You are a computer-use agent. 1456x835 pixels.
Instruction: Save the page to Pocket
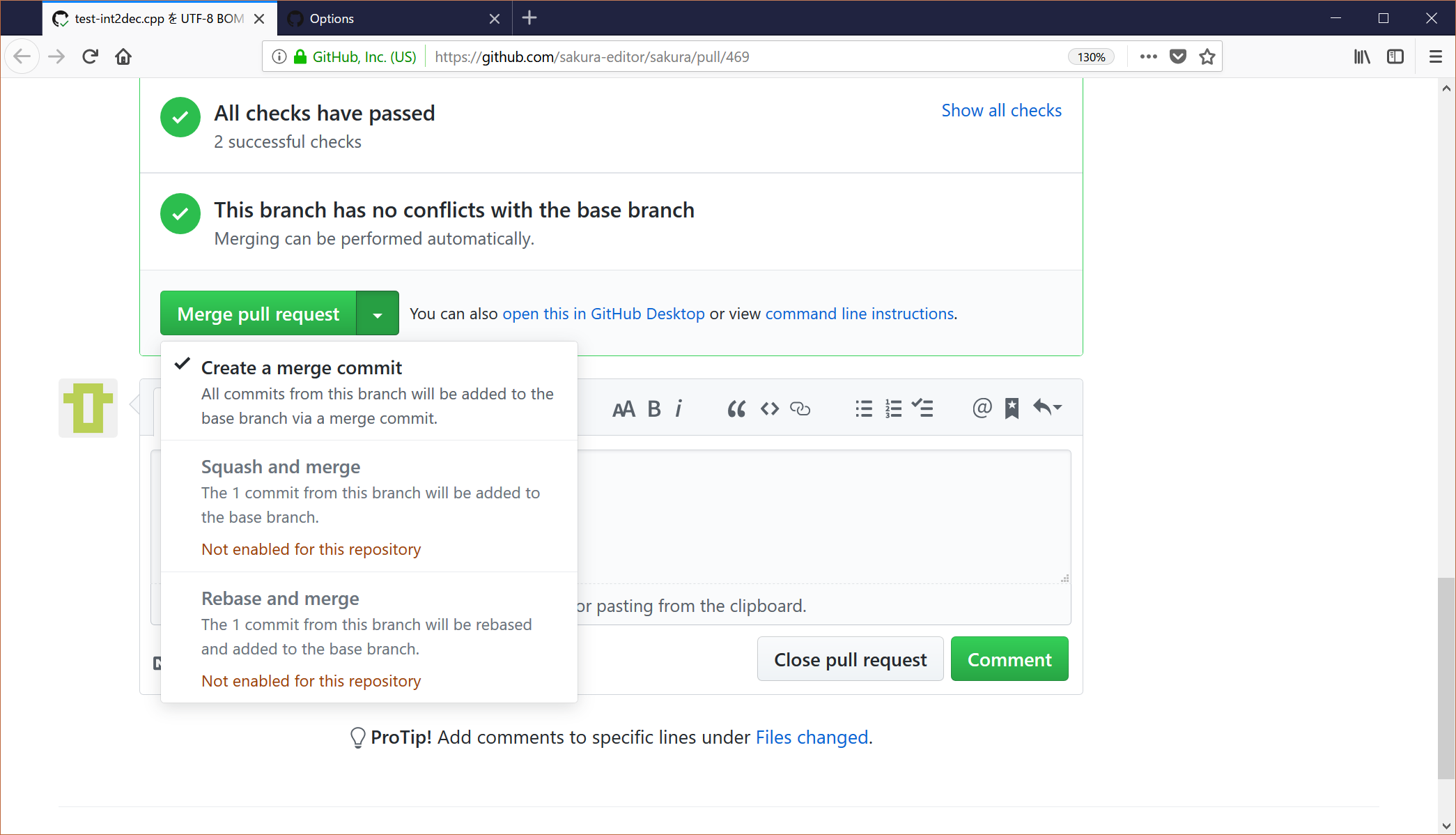coord(1178,56)
